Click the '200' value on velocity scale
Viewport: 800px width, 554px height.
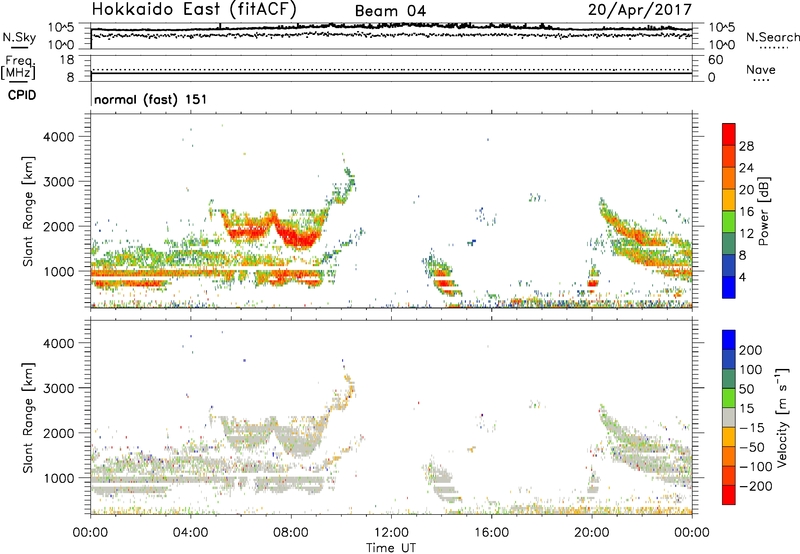click(751, 350)
